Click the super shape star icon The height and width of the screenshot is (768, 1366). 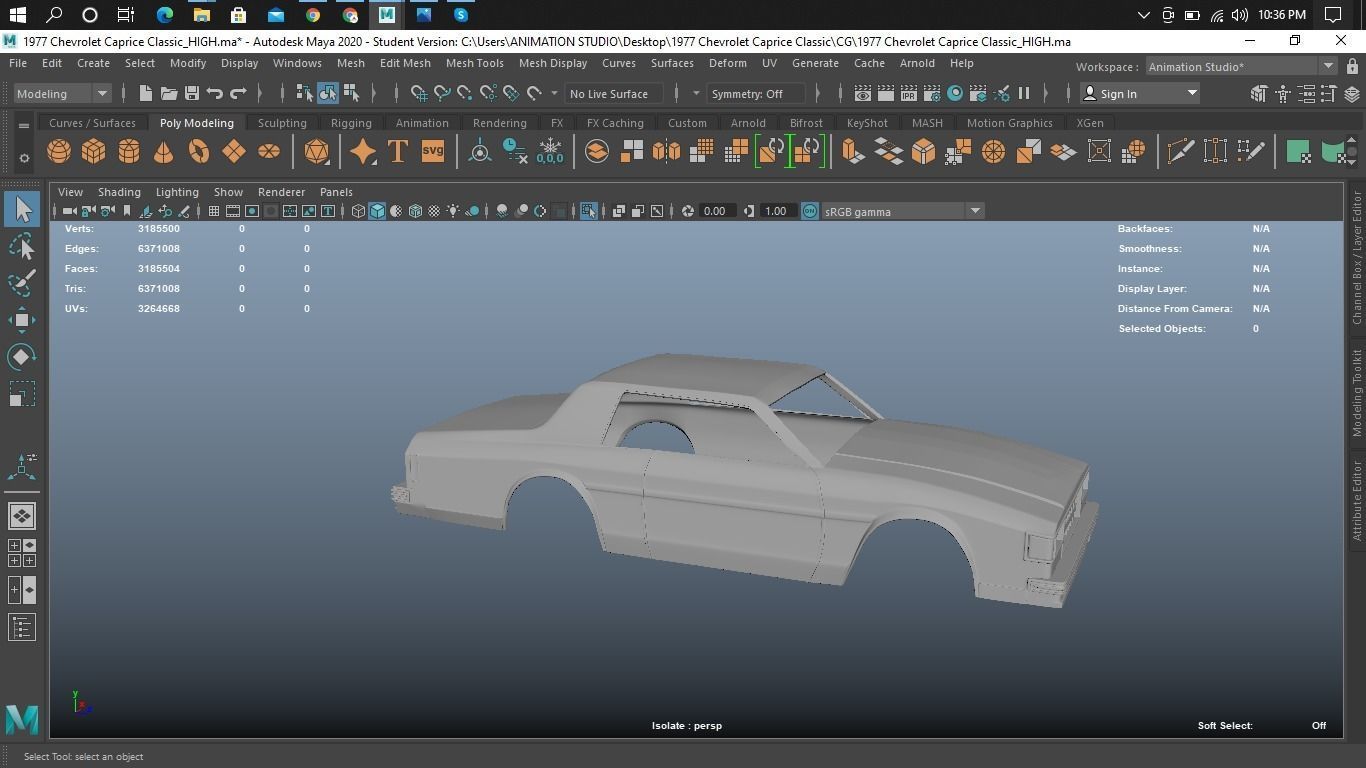pos(363,151)
